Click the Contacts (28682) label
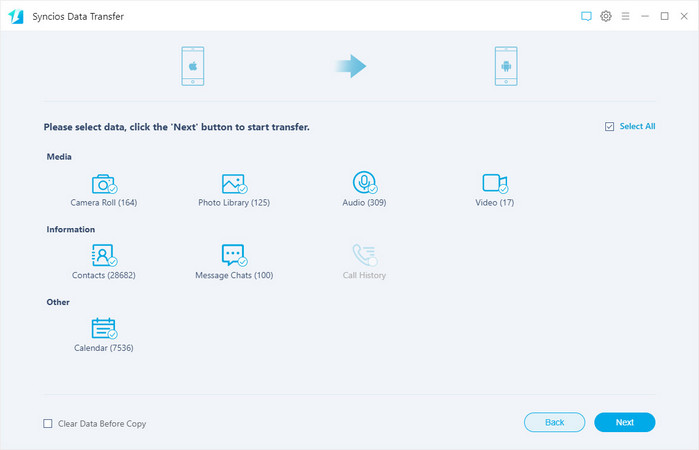This screenshot has width=699, height=450. tap(104, 275)
